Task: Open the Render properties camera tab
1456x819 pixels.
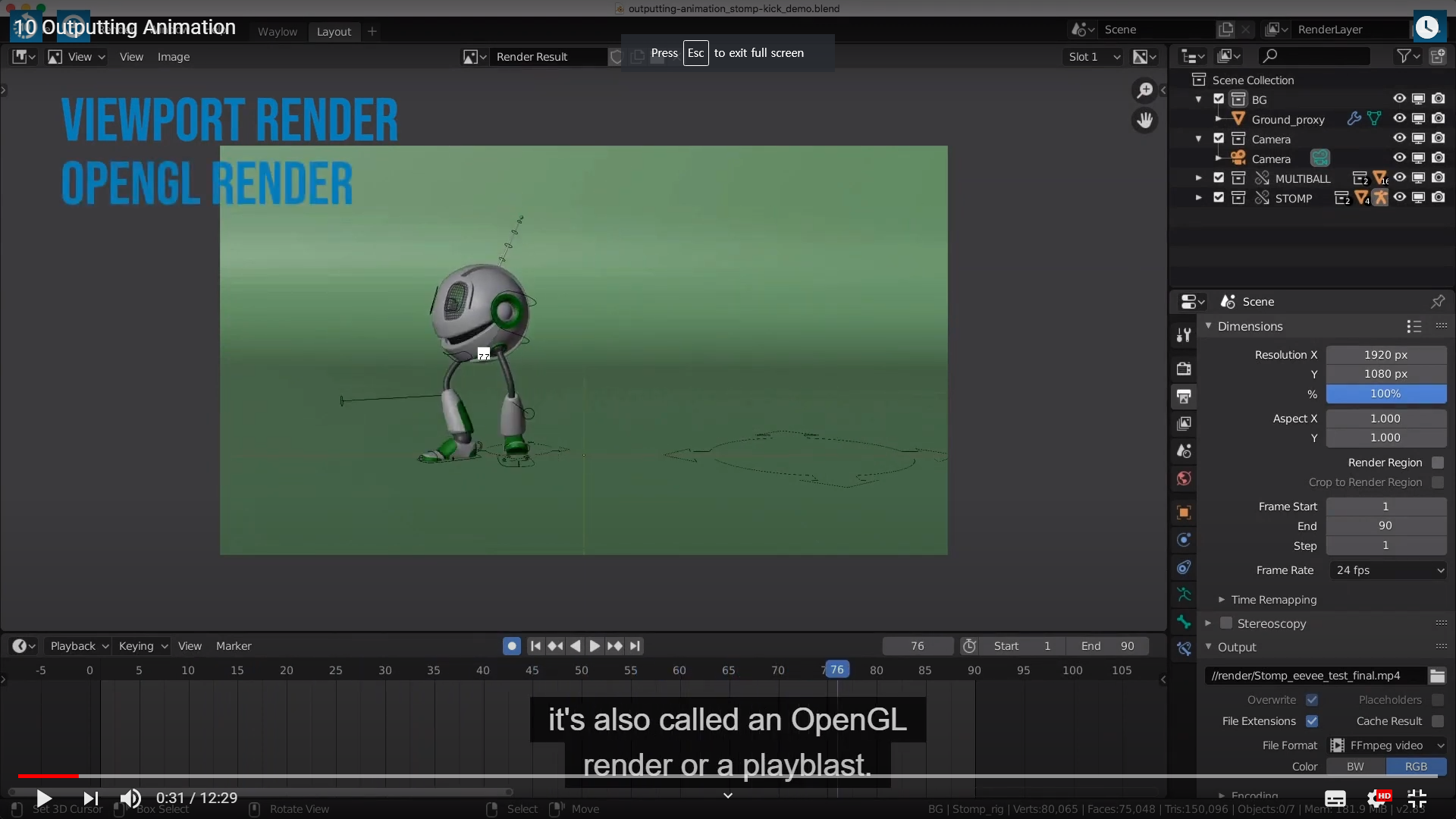Action: tap(1184, 369)
